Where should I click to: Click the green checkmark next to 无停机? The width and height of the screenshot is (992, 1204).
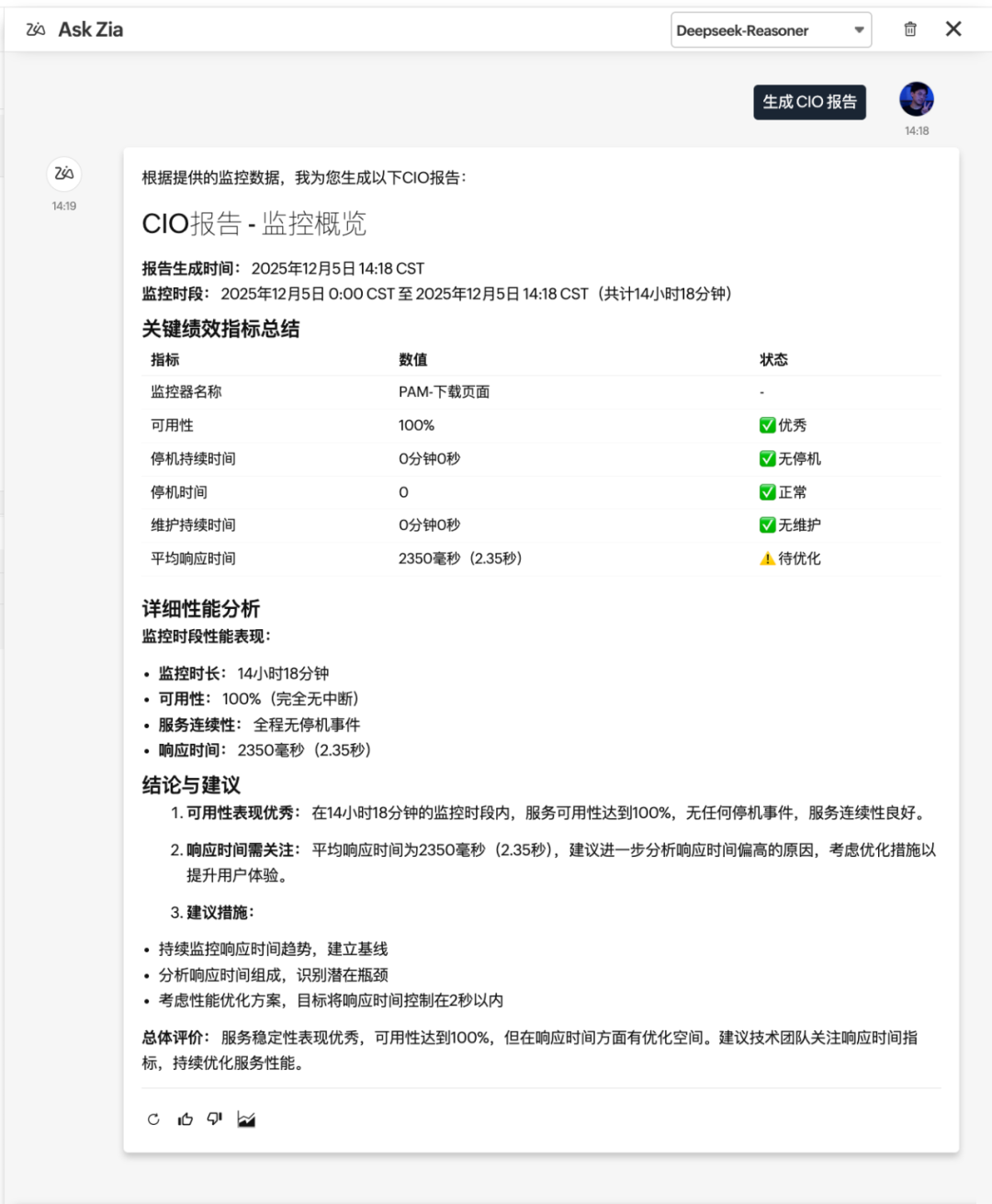(767, 458)
